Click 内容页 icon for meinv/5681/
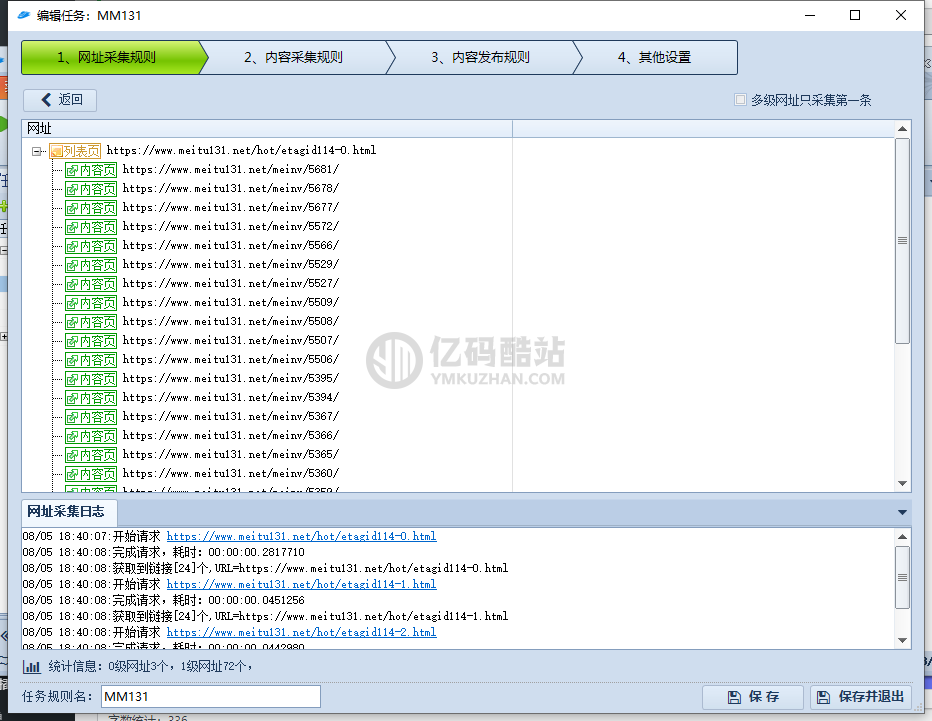The image size is (932, 721). (x=91, y=170)
